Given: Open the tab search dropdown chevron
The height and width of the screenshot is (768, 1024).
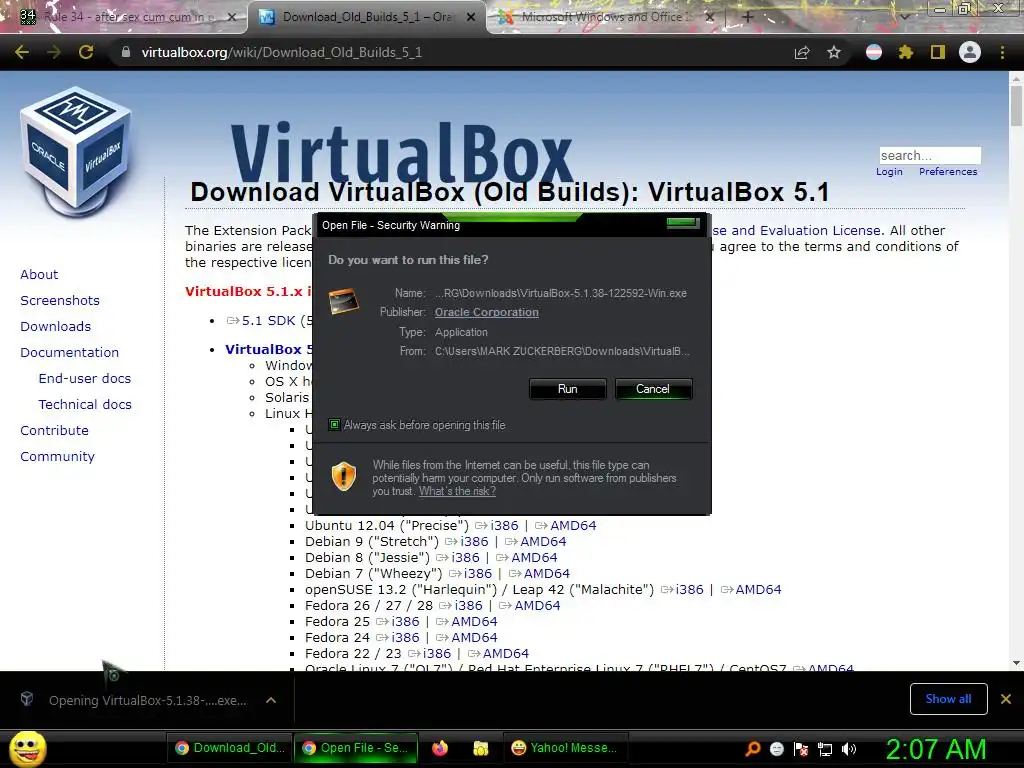Looking at the screenshot, I should (x=905, y=17).
